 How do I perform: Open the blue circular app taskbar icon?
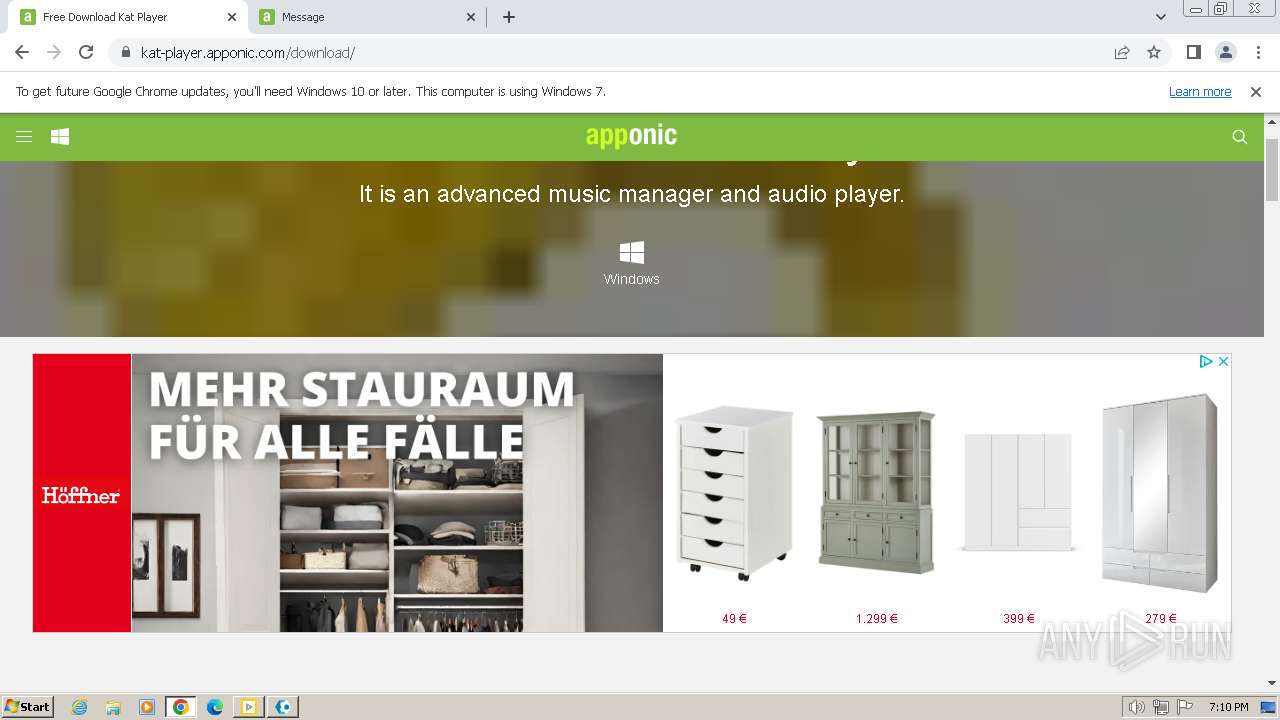(284, 707)
